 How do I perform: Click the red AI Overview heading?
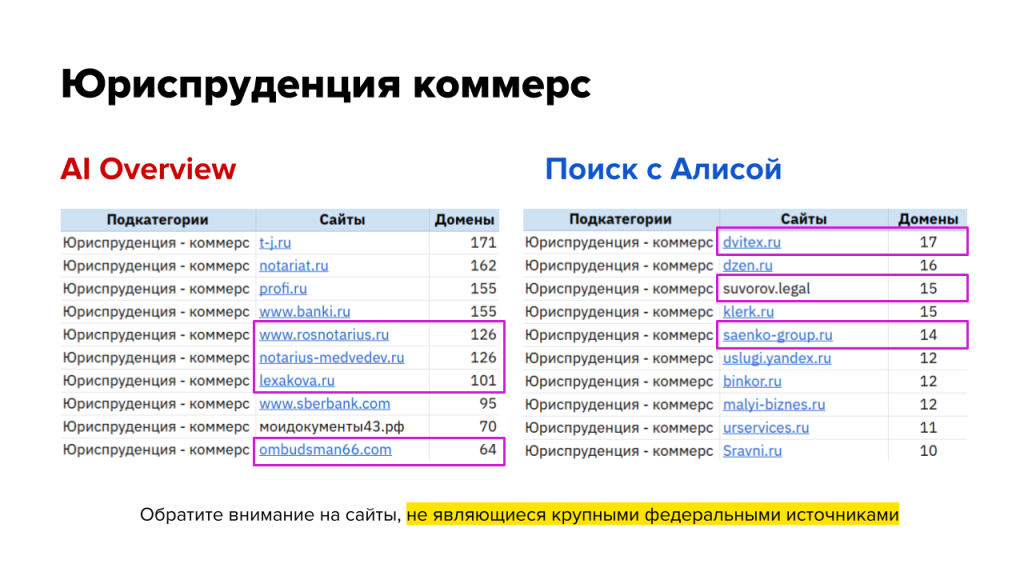click(x=148, y=169)
